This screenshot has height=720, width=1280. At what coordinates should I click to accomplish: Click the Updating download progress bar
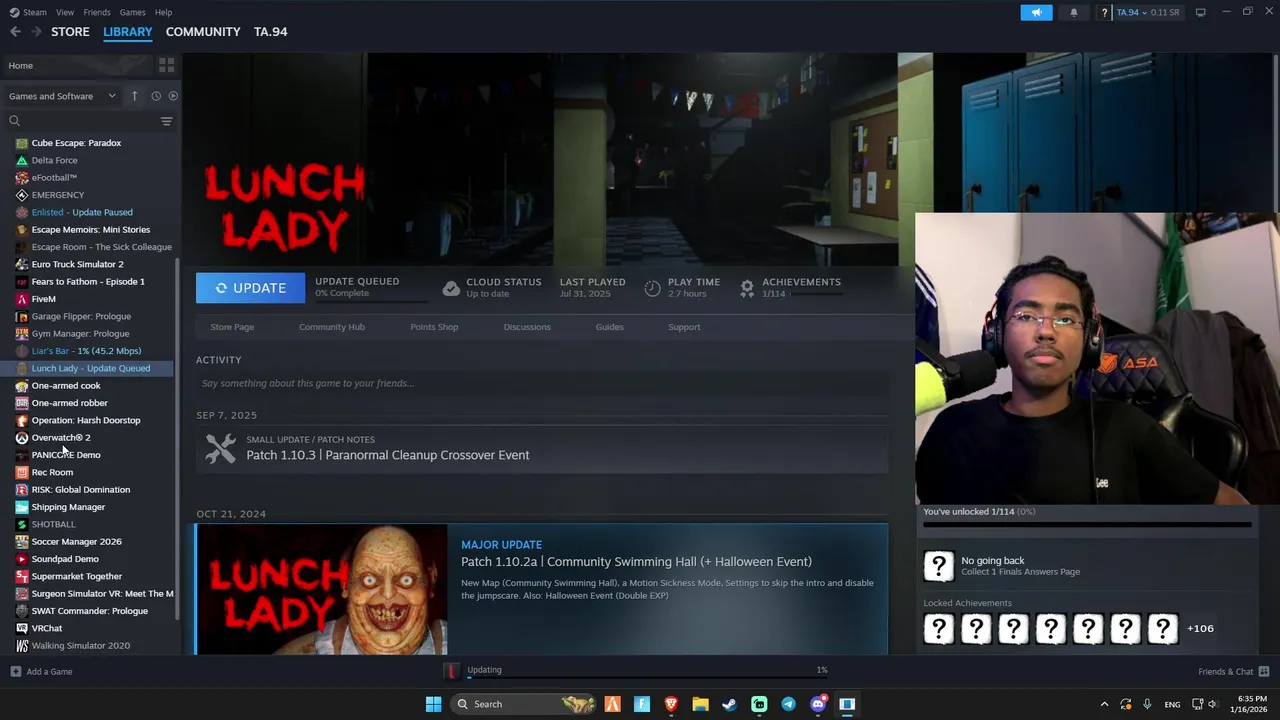tap(647, 677)
